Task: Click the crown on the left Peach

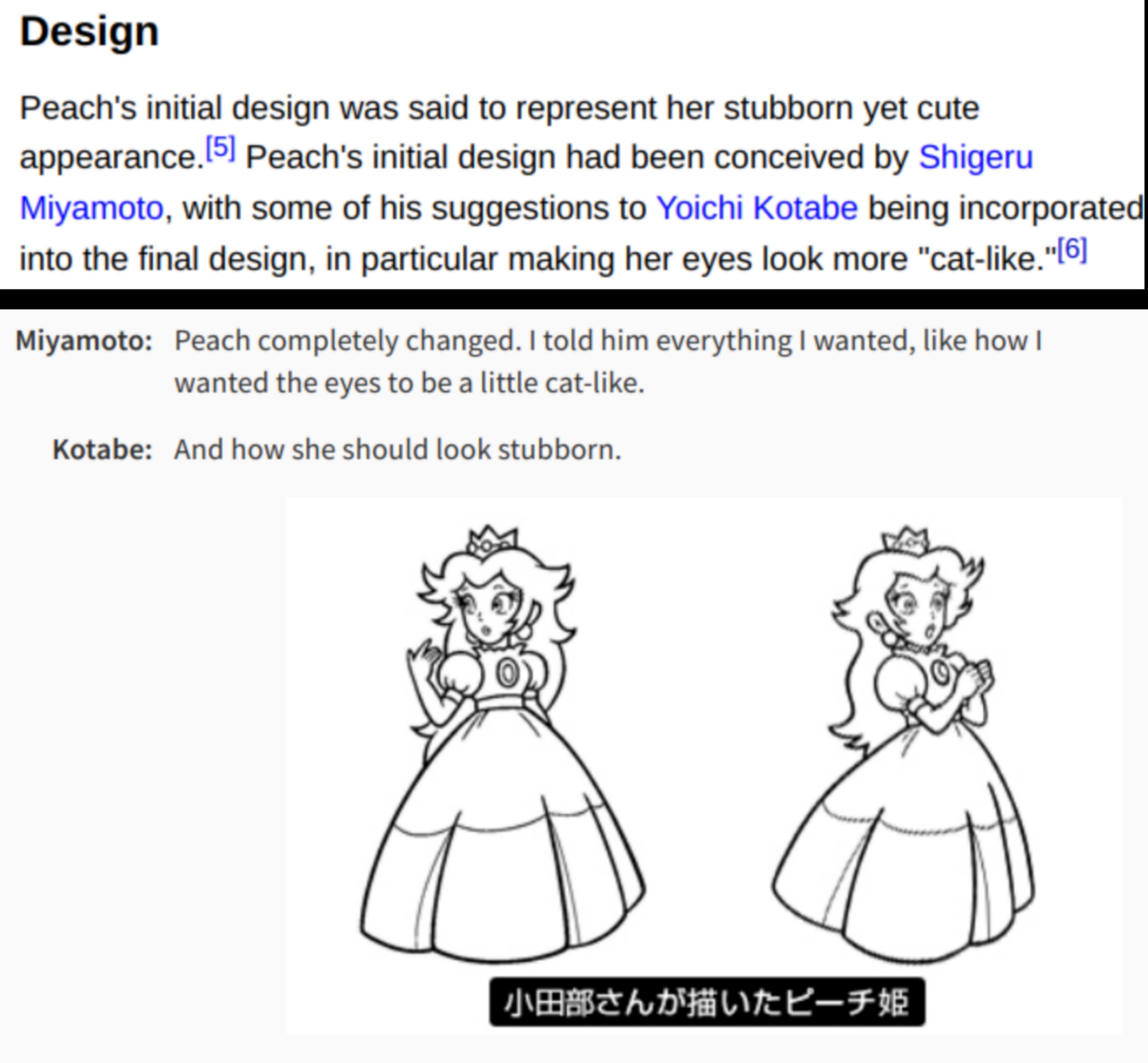Action: pyautogui.click(x=492, y=540)
